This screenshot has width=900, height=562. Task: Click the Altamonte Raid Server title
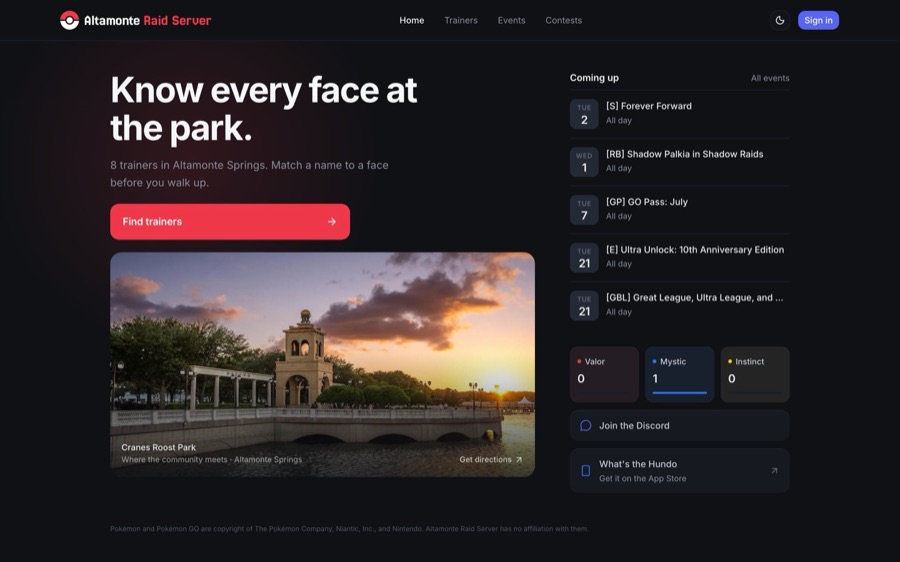tap(148, 20)
